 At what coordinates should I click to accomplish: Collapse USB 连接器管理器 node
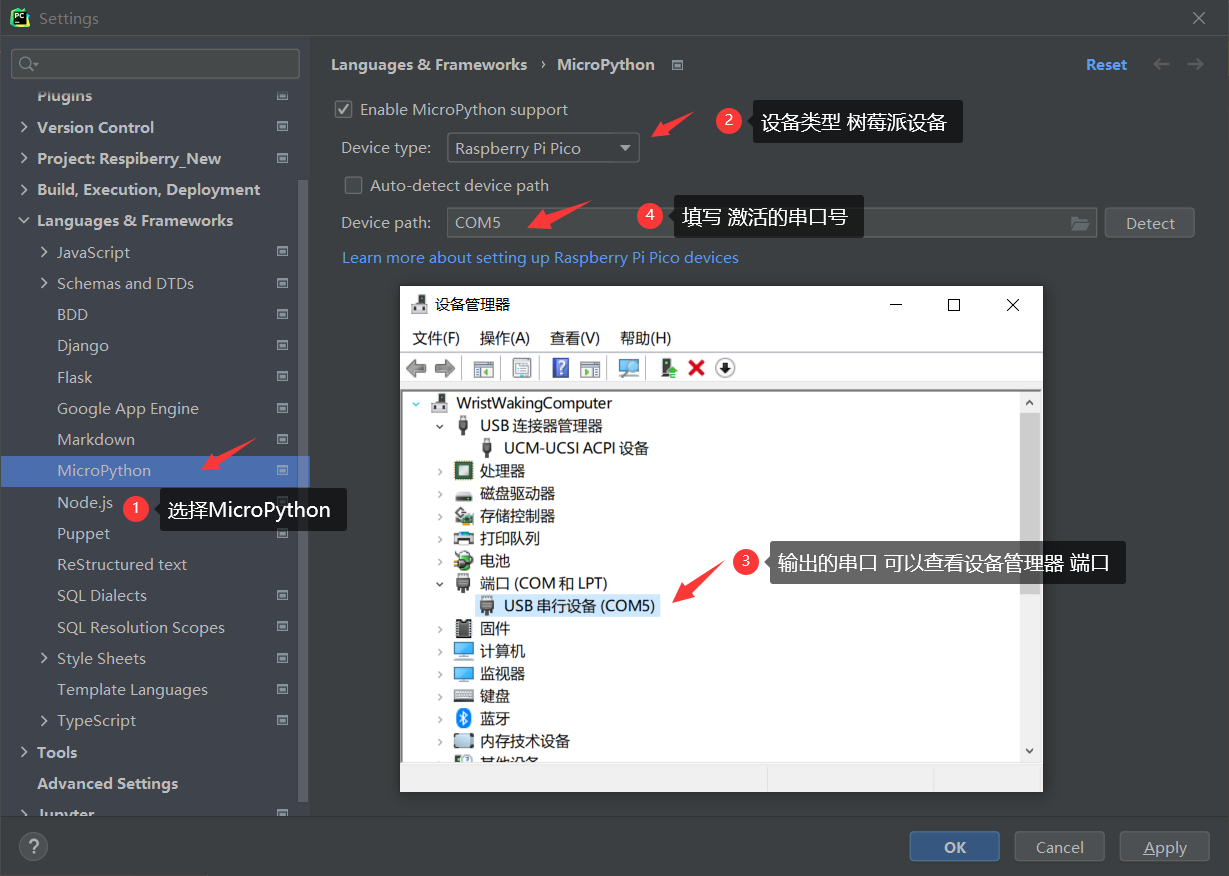tap(440, 425)
